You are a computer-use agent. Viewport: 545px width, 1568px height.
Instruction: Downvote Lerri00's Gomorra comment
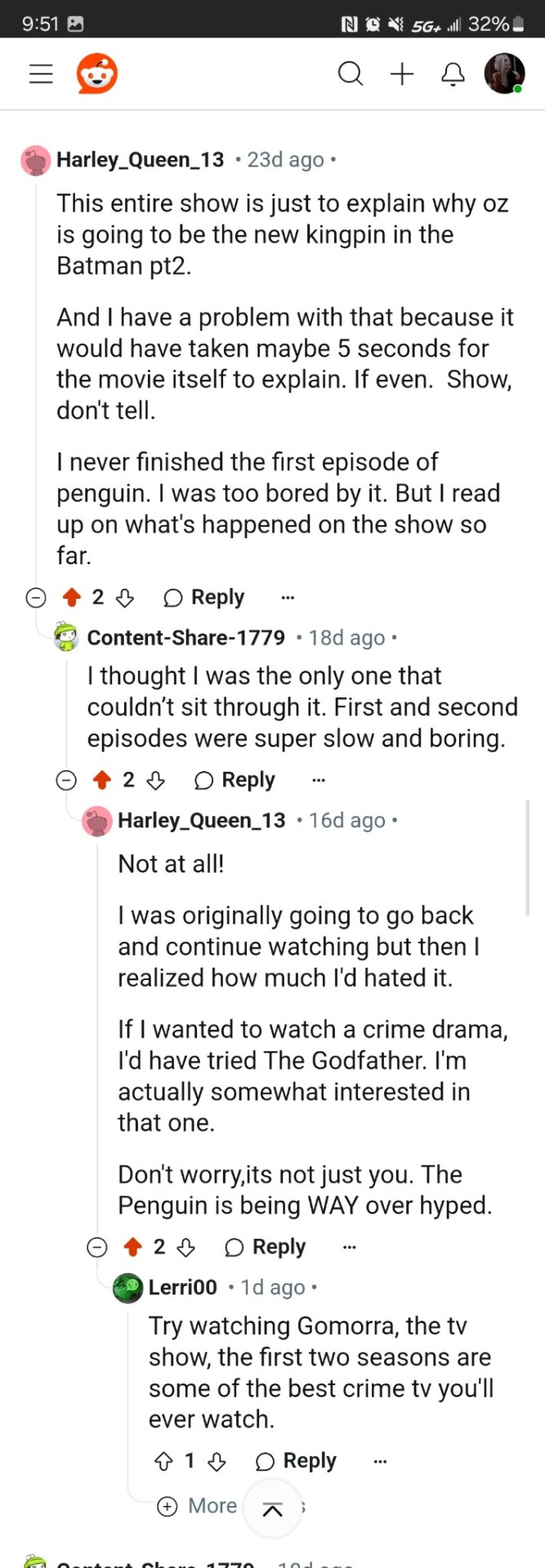coord(217,1461)
